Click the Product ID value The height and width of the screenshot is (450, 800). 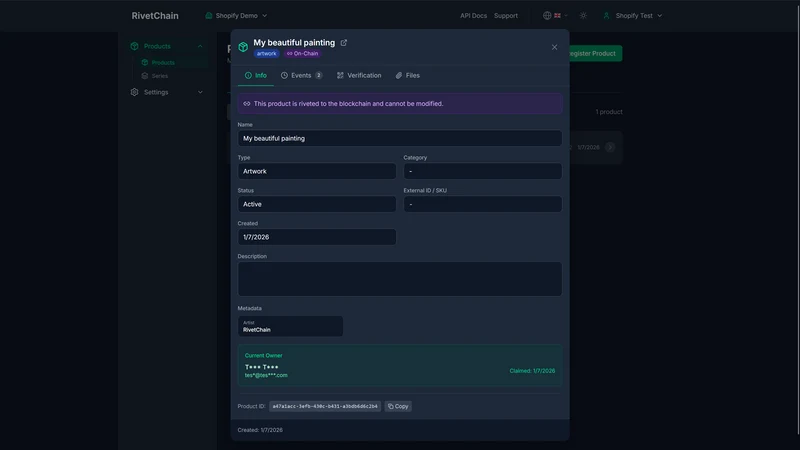325,407
